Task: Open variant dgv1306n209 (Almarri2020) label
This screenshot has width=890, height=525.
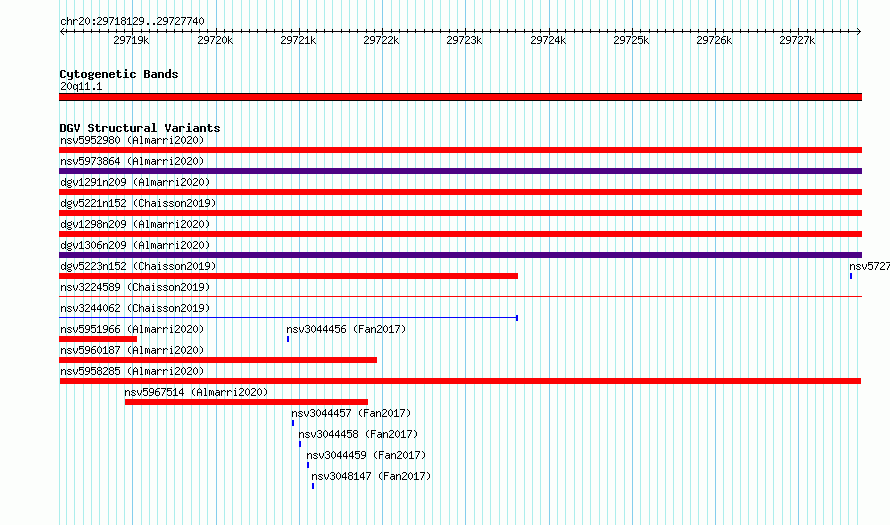Action: tap(135, 245)
